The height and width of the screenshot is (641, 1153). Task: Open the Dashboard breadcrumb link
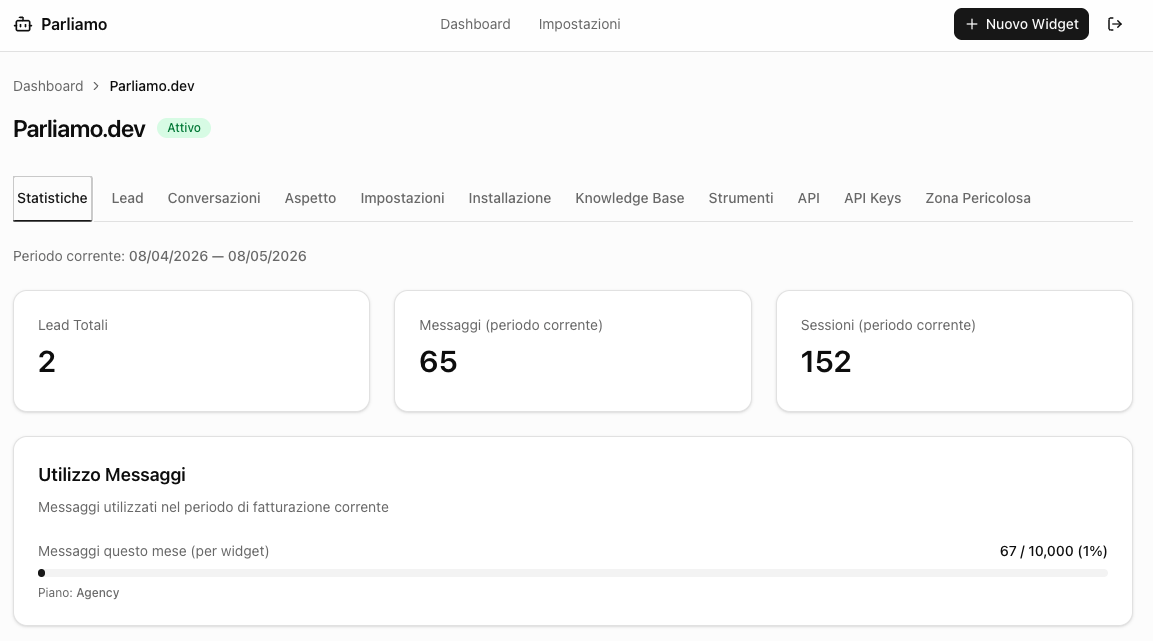click(x=48, y=86)
